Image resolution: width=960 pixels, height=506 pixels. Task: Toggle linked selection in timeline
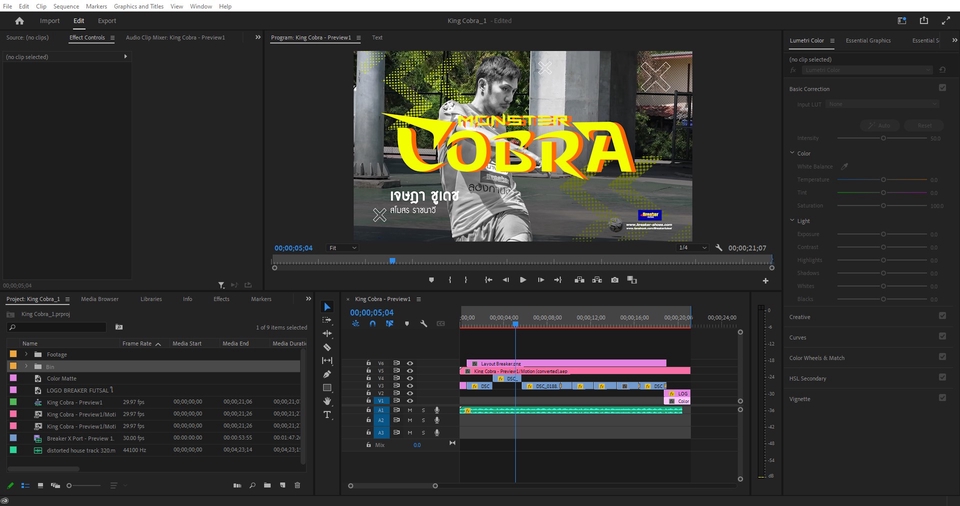[x=389, y=323]
